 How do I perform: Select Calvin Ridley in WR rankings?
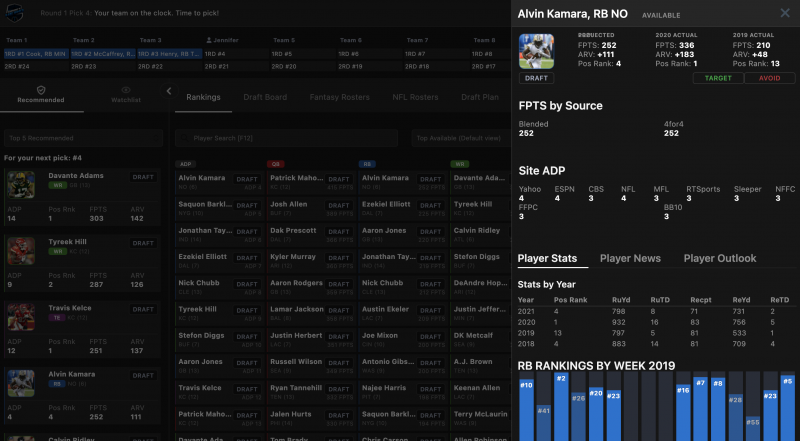477,231
